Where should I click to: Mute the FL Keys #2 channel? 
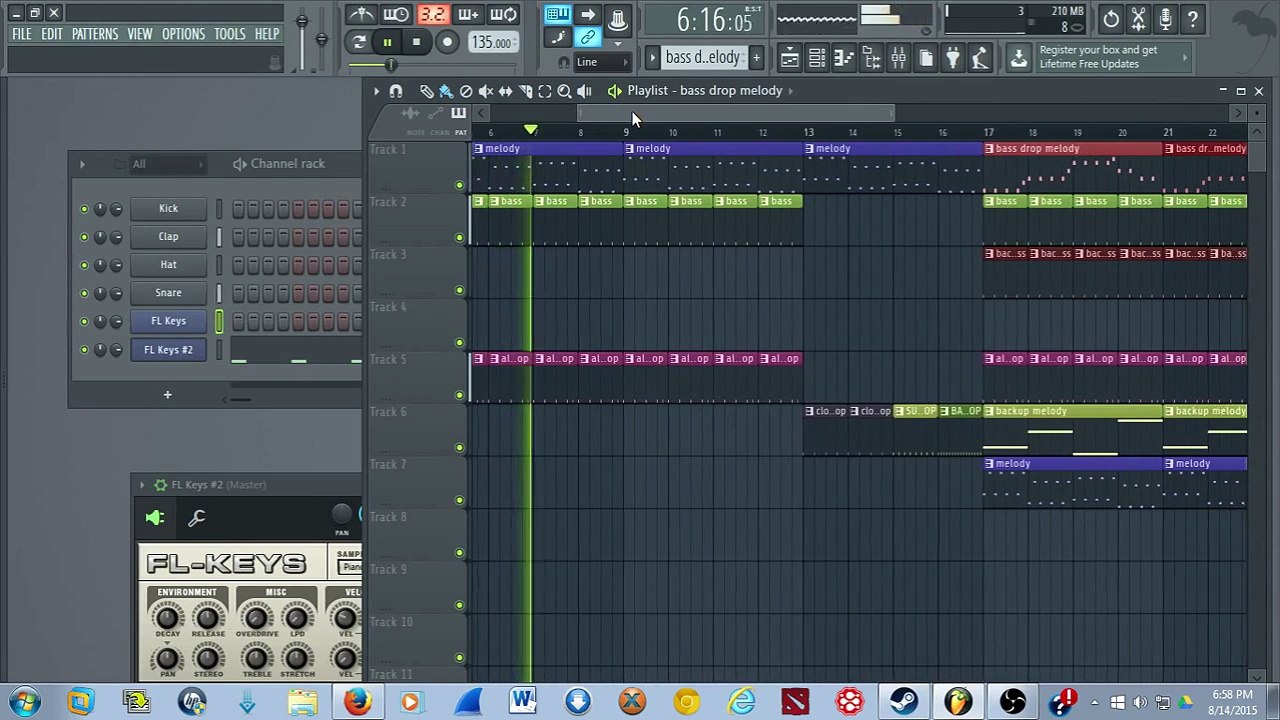point(84,350)
